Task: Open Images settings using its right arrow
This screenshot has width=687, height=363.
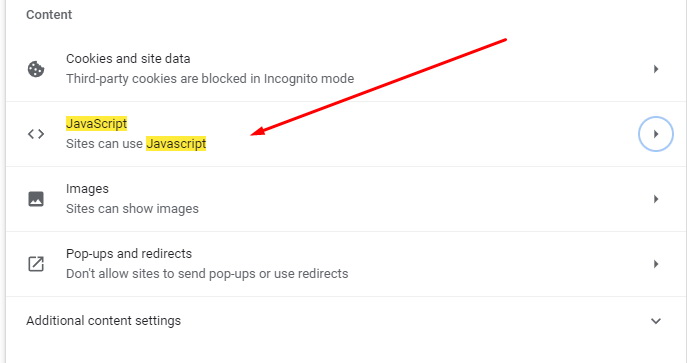Action: tap(656, 199)
